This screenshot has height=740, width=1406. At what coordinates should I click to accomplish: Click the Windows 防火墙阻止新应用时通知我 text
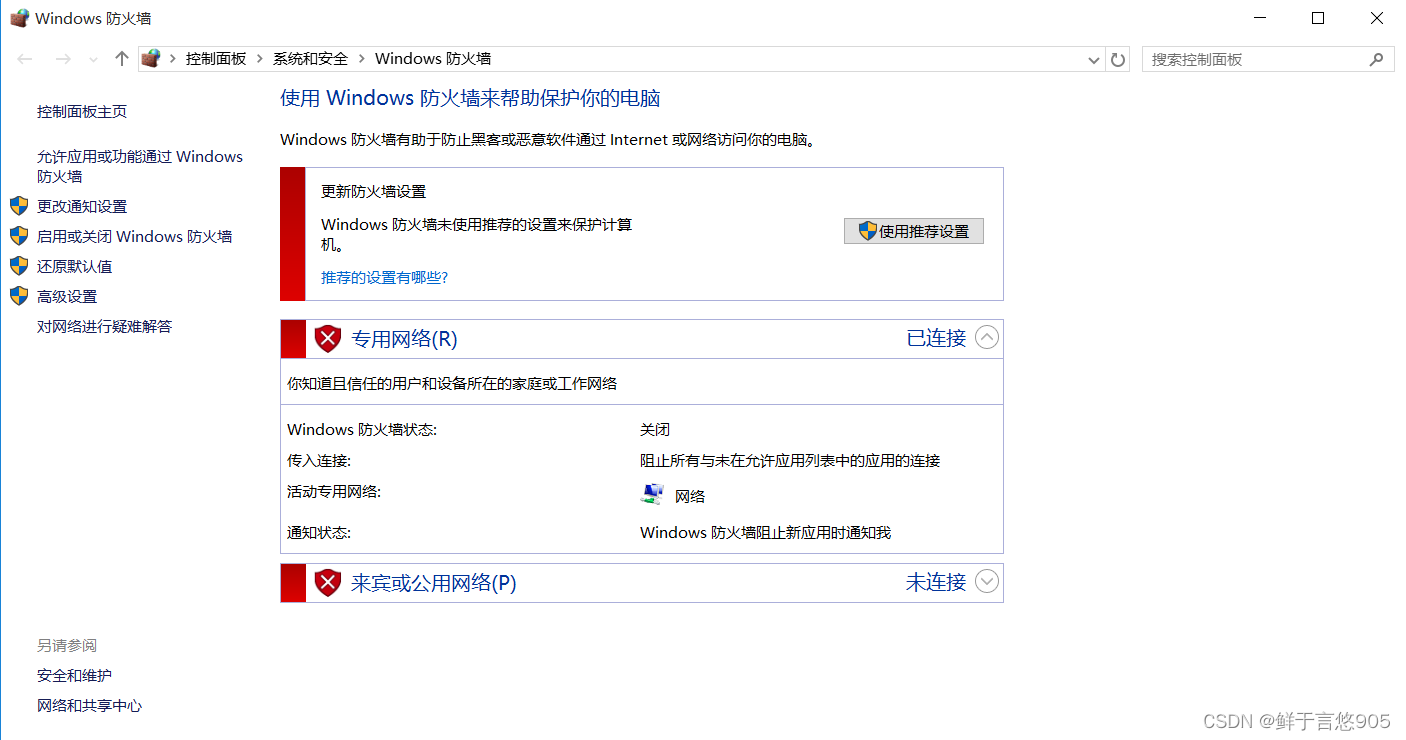click(765, 533)
